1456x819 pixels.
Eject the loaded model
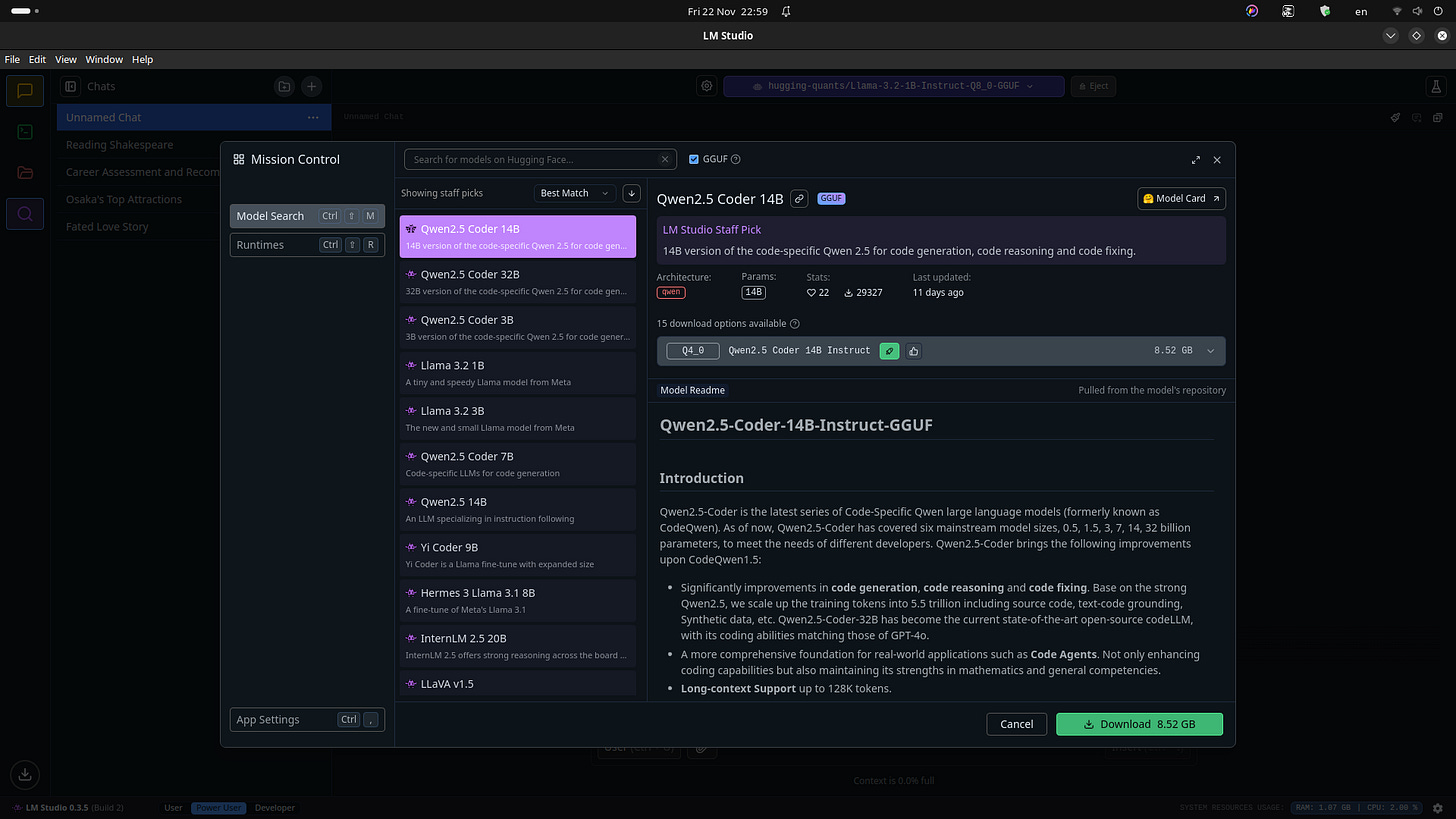tap(1092, 86)
